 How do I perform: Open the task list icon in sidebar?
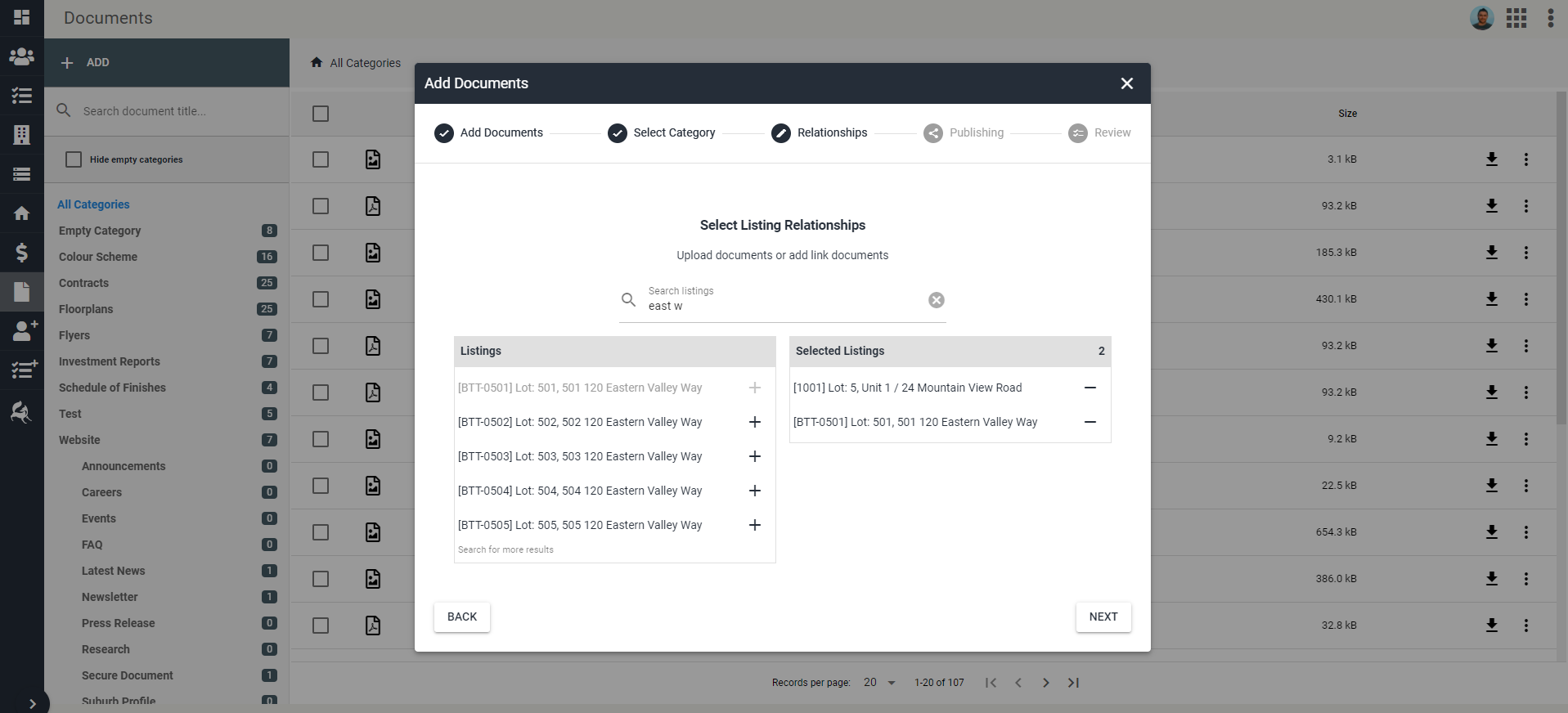pos(22,96)
